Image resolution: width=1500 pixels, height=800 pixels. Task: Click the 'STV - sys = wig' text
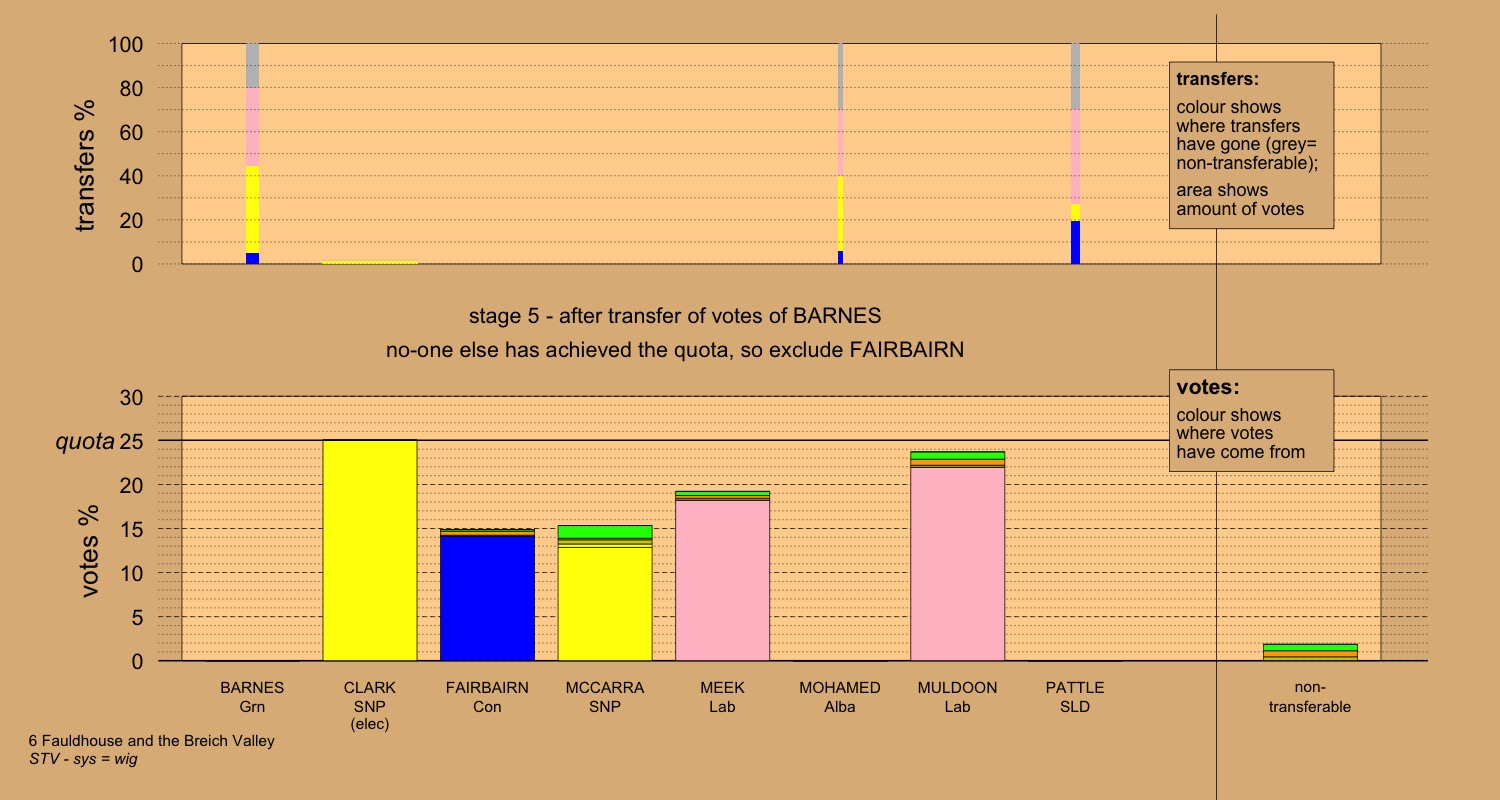coord(83,759)
